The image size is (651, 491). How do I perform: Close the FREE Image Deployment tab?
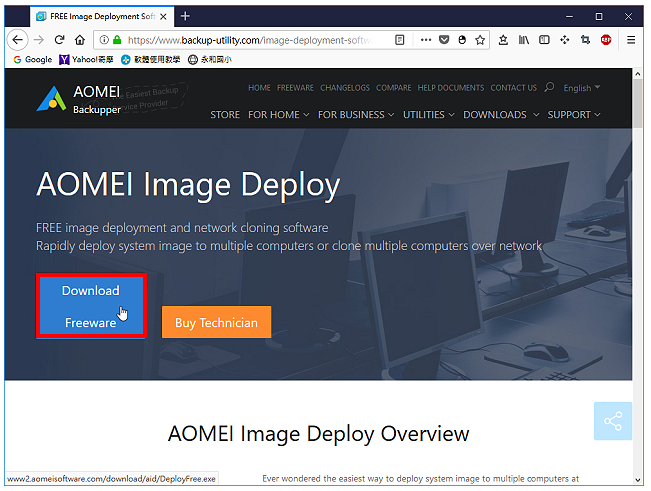163,17
